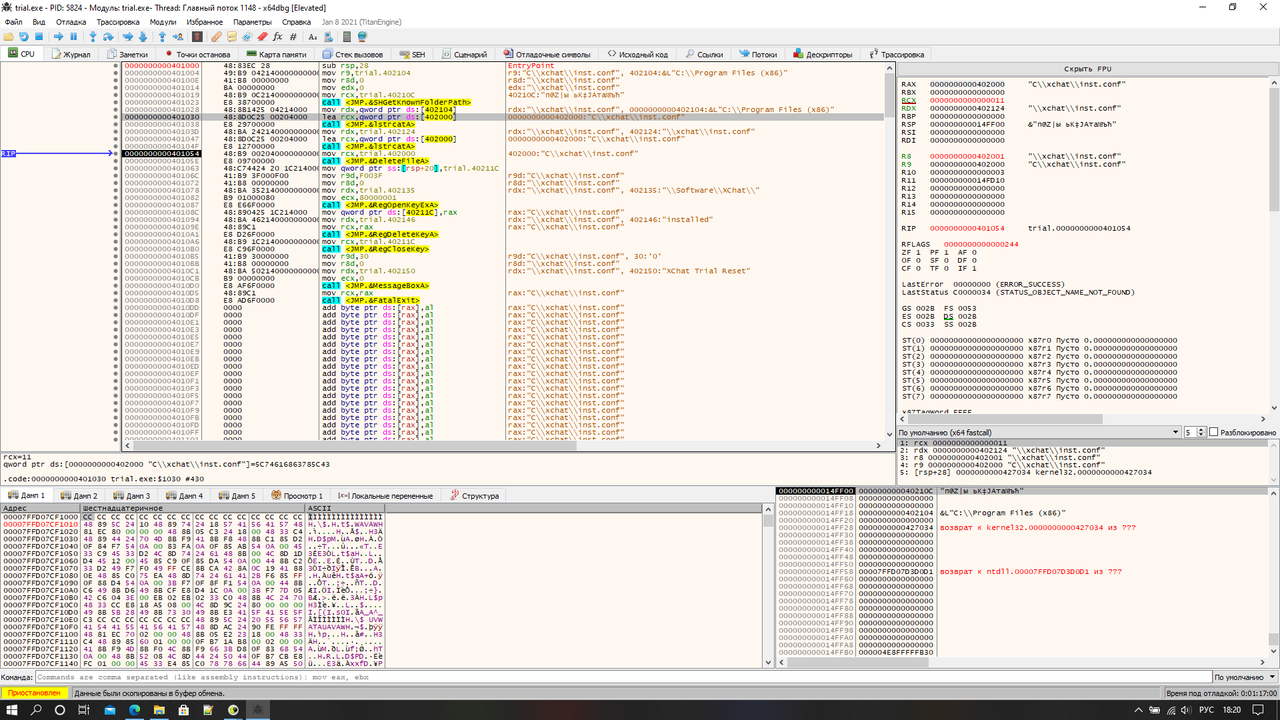The width and height of the screenshot is (1280, 720).
Task: Toggle breakpoint dot at address 0000000000401030
Action: tap(117, 117)
